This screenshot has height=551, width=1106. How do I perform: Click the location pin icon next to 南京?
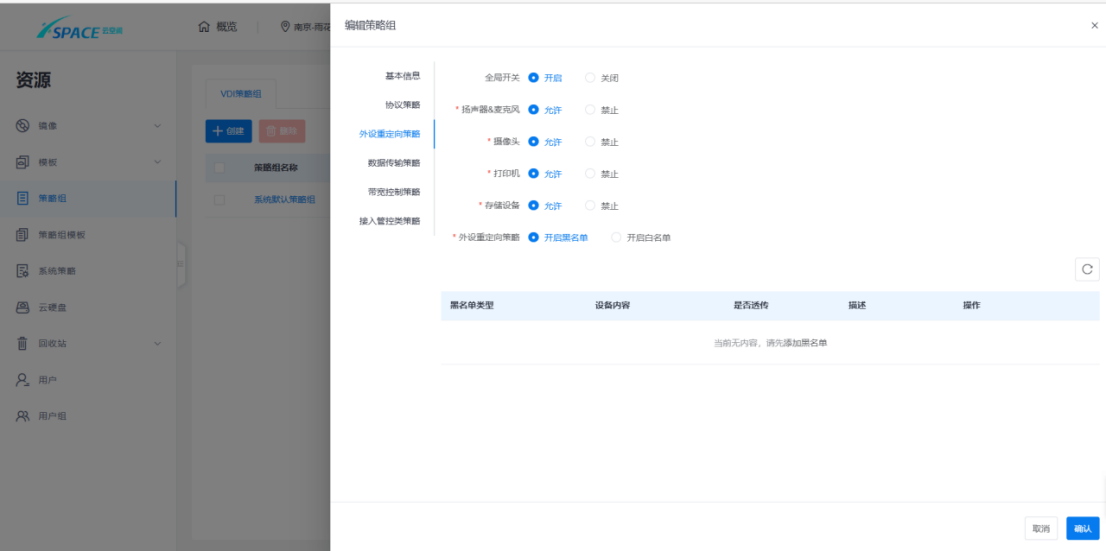pyautogui.click(x=285, y=26)
